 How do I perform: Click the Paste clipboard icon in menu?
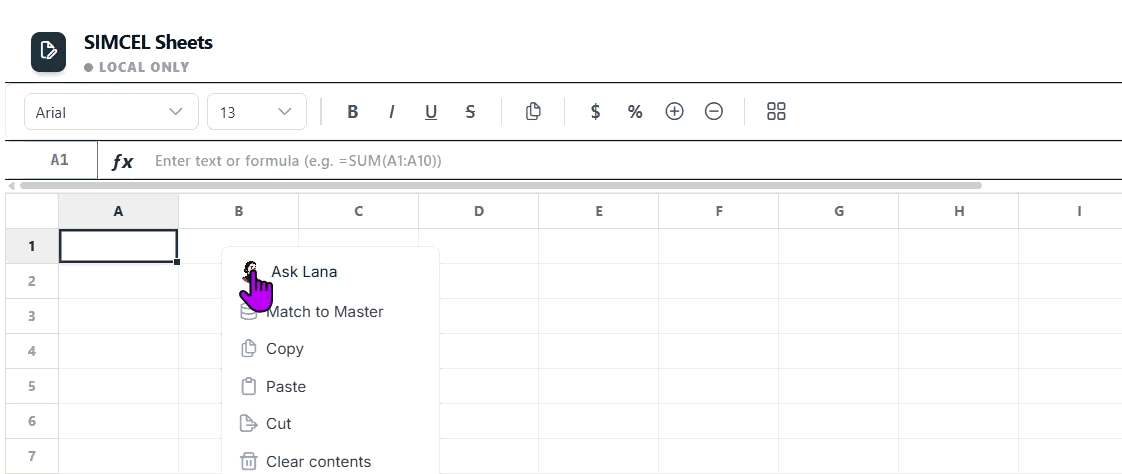coord(248,387)
